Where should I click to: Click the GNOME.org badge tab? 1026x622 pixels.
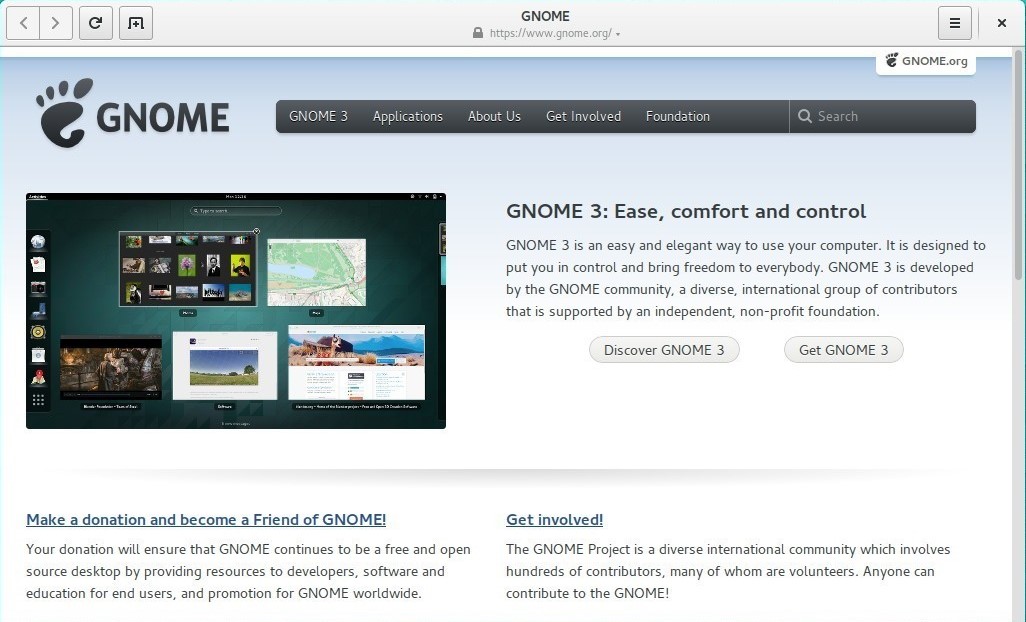[x=926, y=61]
